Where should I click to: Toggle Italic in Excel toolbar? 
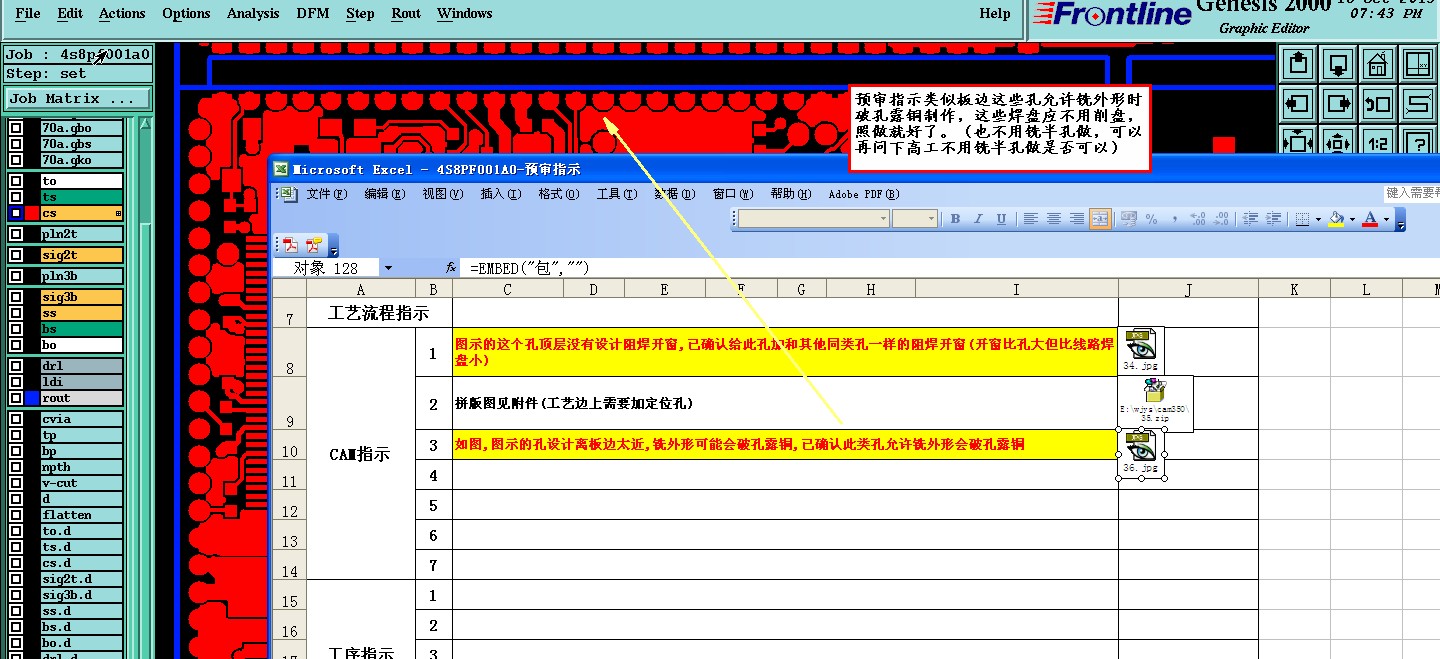coord(978,219)
